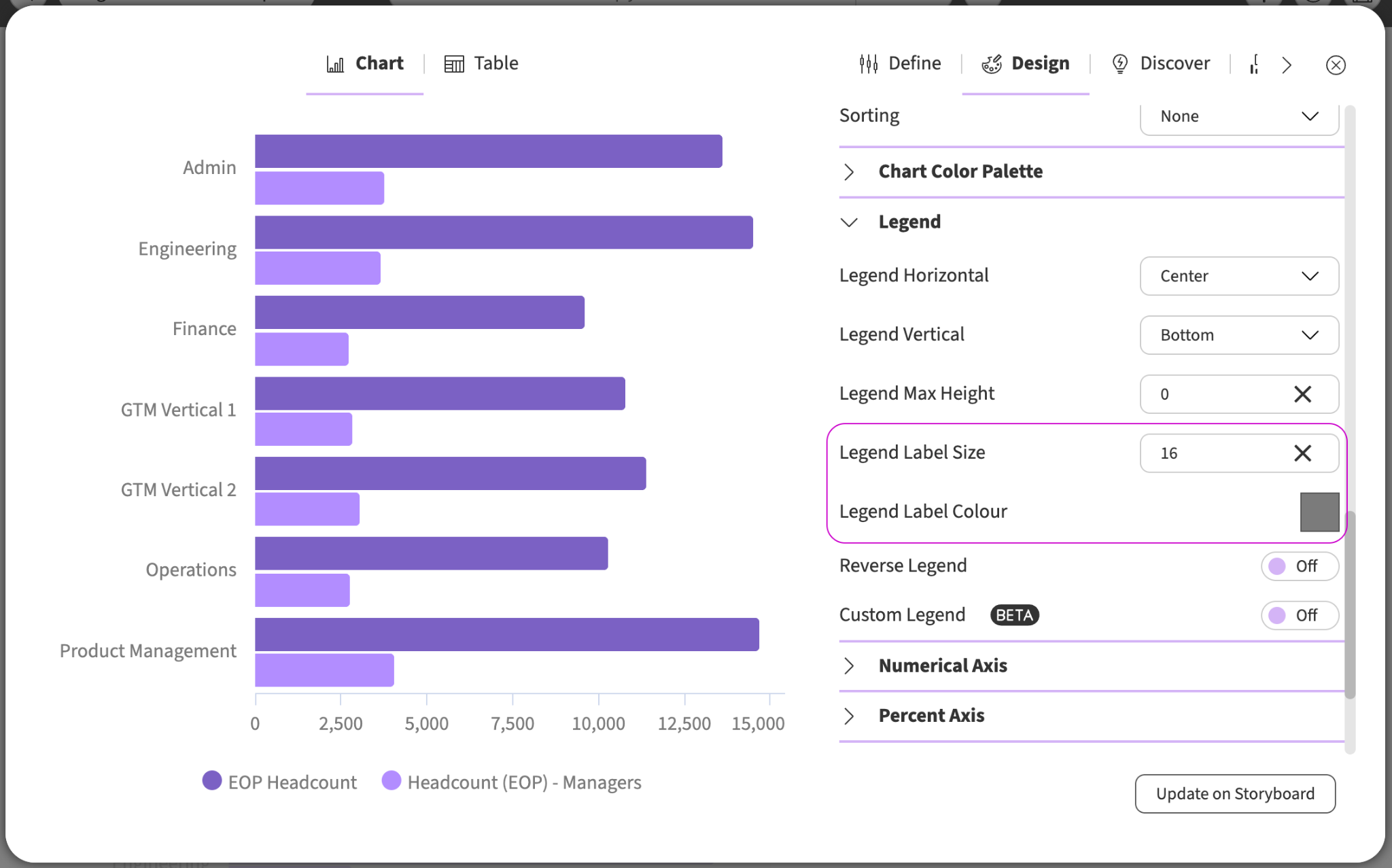
Task: Clear the Legend Max Height value
Action: tap(1302, 394)
